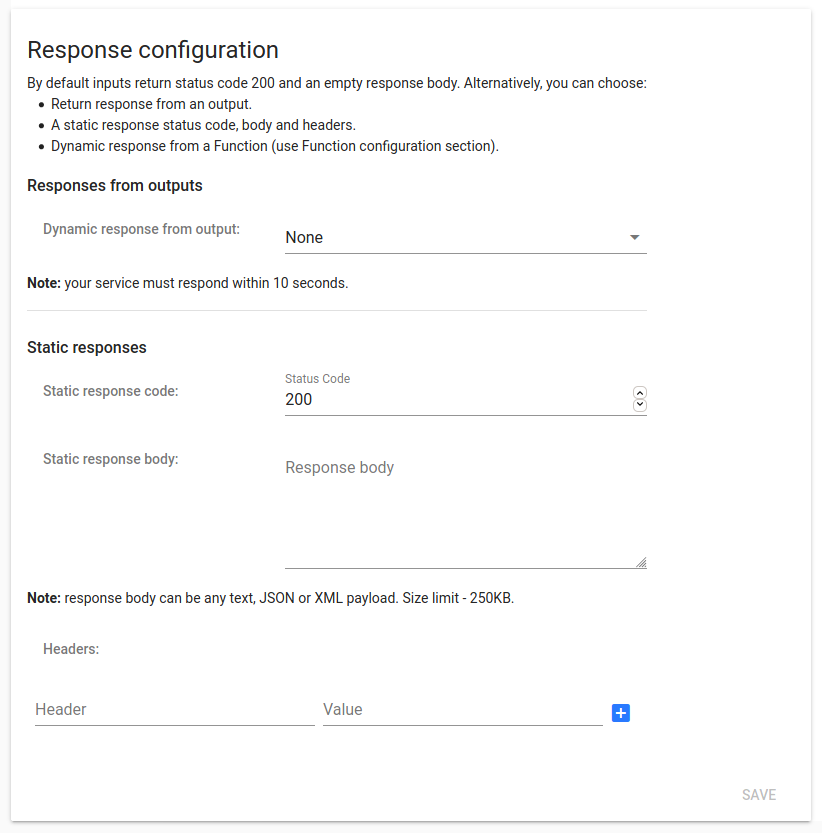The image size is (822, 833).
Task: Click the Static response body label
Action: point(110,459)
